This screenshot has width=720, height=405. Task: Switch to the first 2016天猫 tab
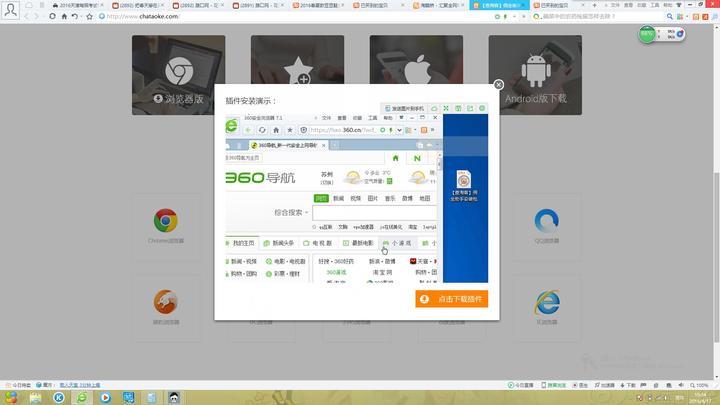(x=78, y=5)
